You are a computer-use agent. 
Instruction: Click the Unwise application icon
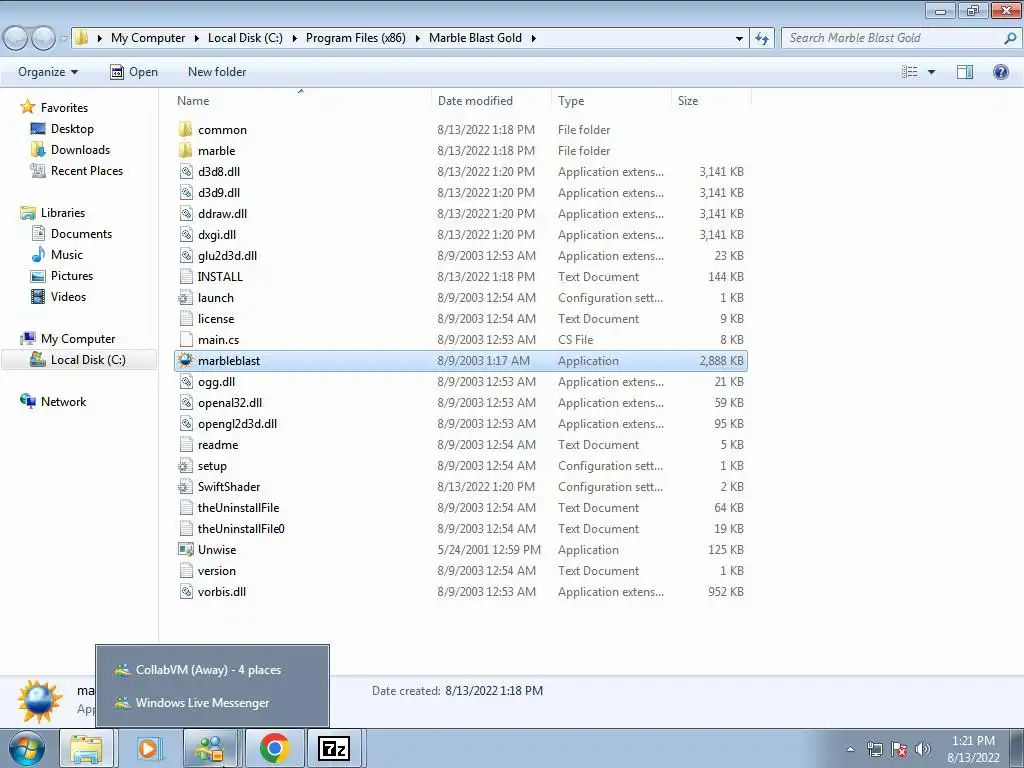click(x=186, y=549)
